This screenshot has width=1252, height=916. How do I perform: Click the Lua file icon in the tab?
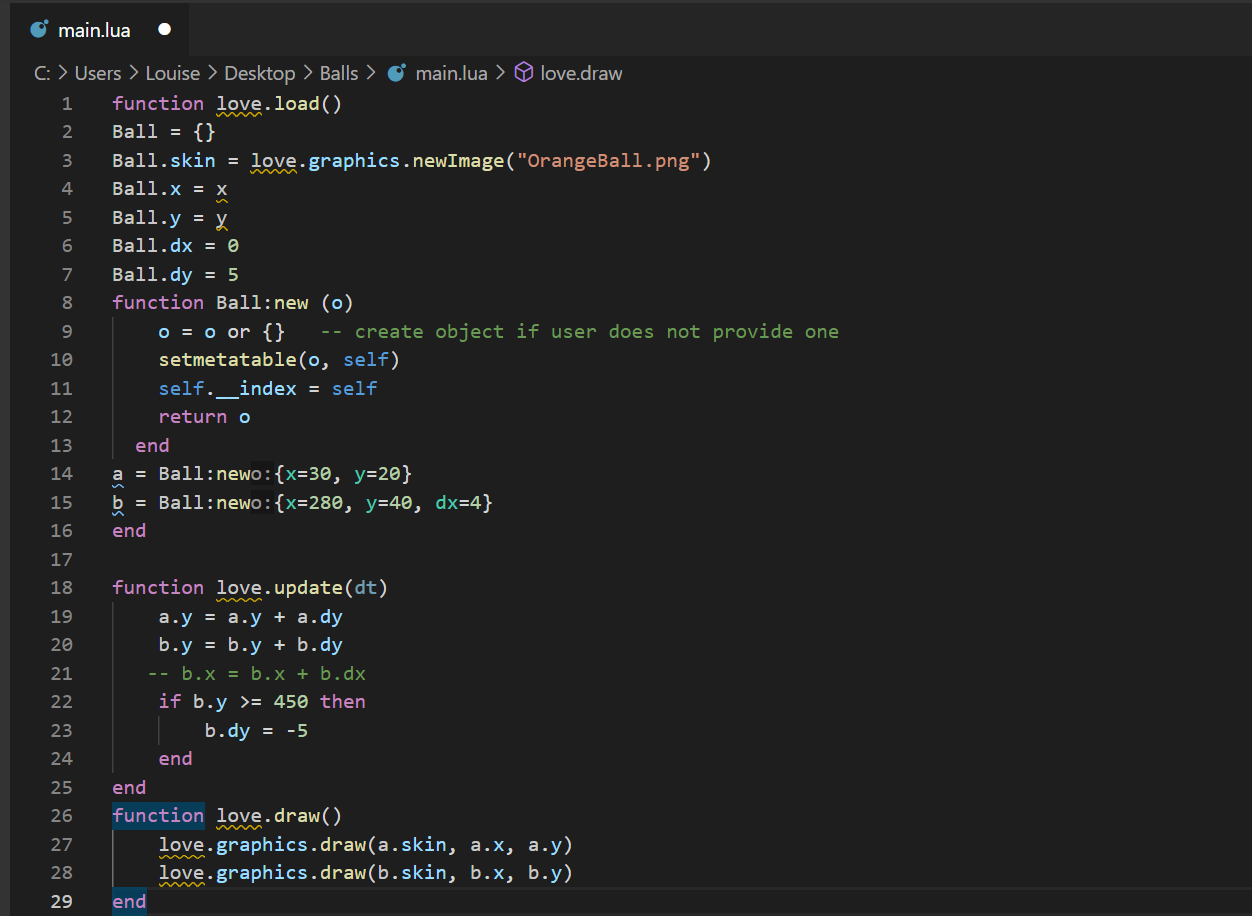(40, 29)
